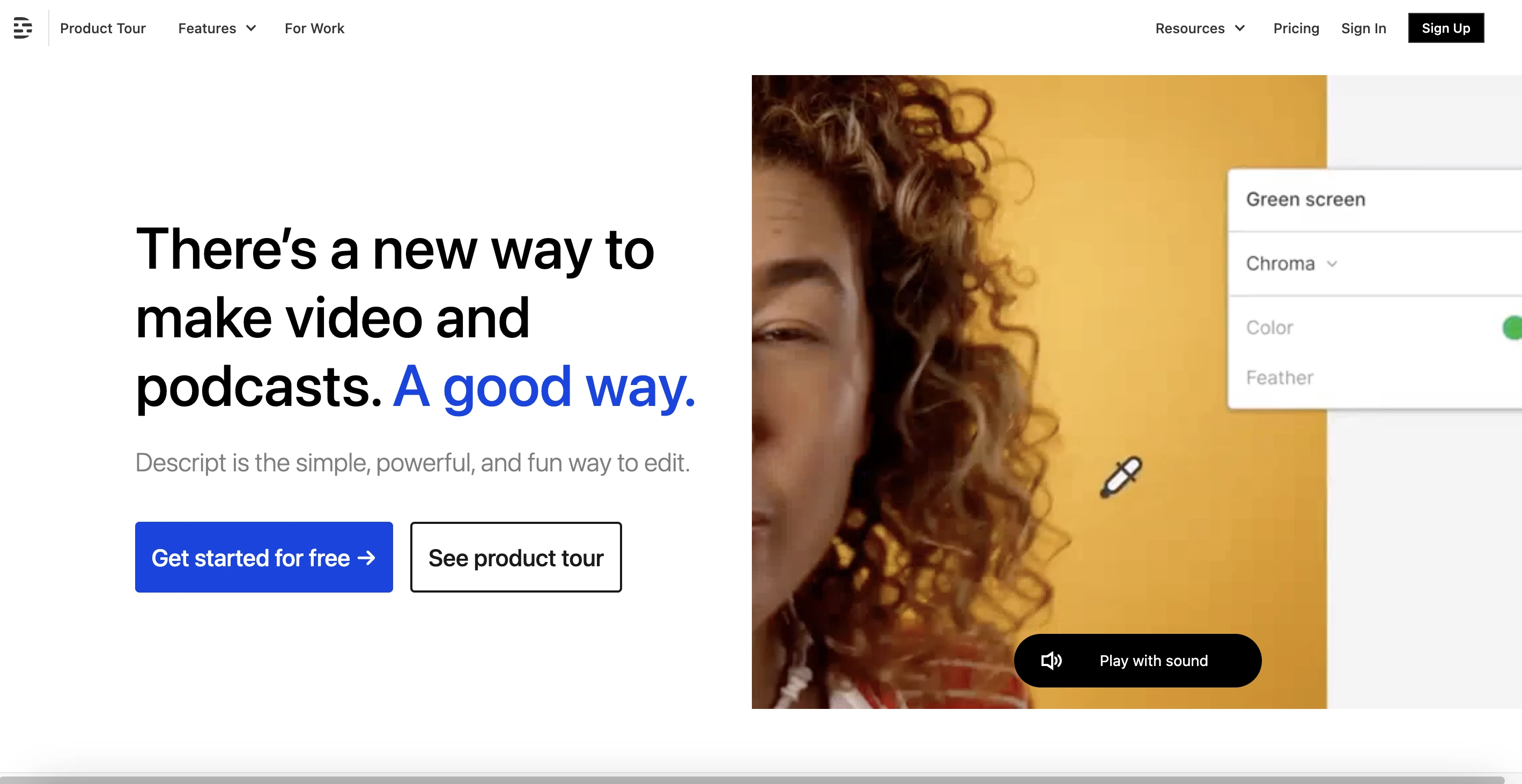Go to the Pricing page

[1296, 28]
